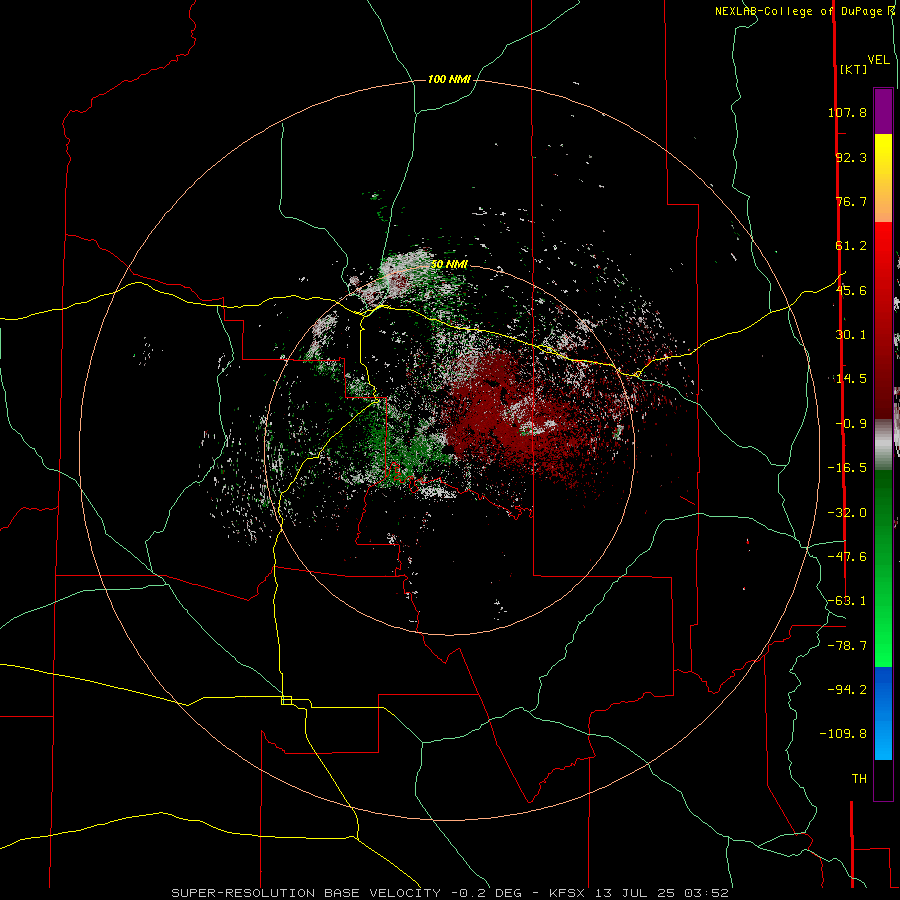Click the -32.0 velocity scale value
900x900 pixels.
tap(847, 513)
